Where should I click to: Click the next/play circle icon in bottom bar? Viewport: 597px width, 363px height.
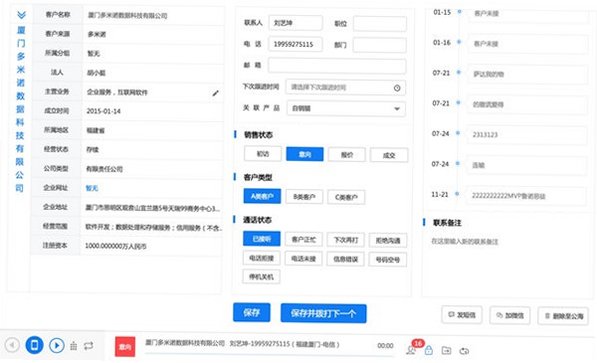pyautogui.click(x=57, y=345)
